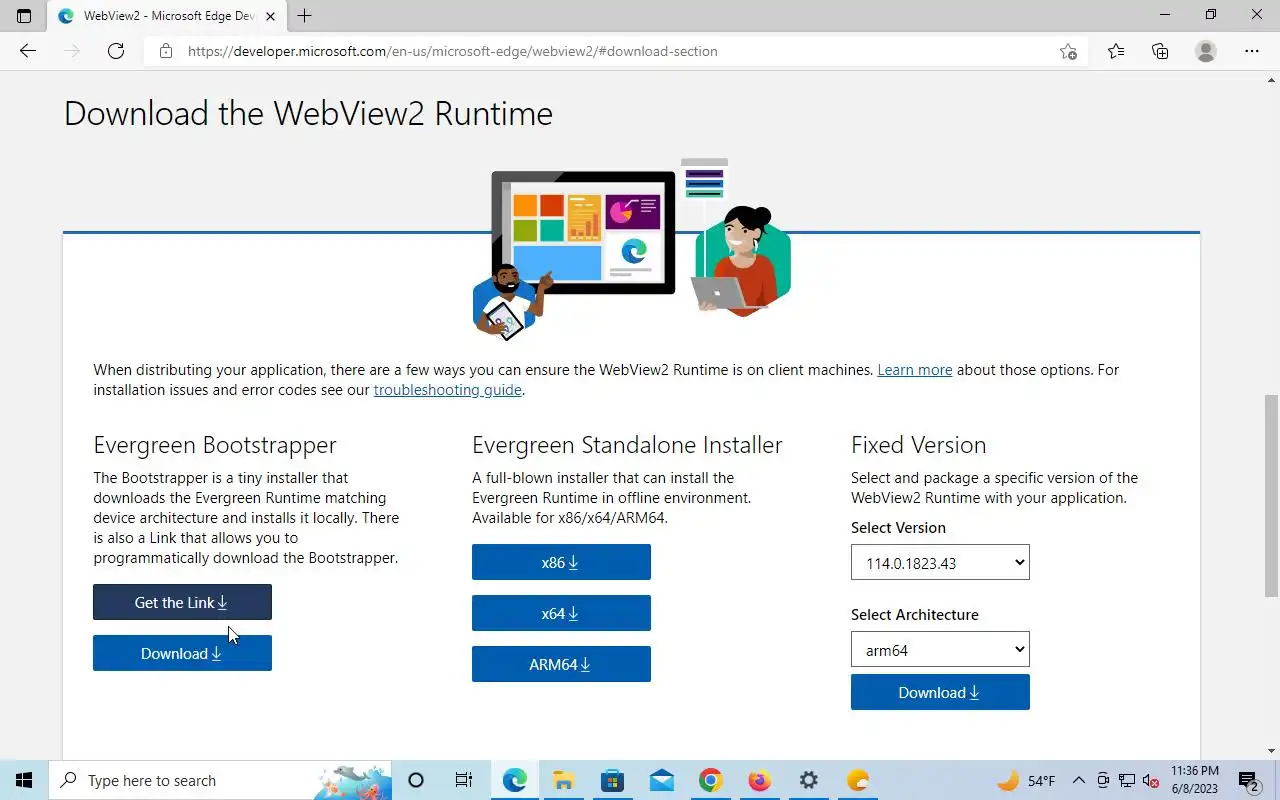The height and width of the screenshot is (800, 1280).
Task: Download the ARM64 standalone installer
Action: tap(561, 664)
